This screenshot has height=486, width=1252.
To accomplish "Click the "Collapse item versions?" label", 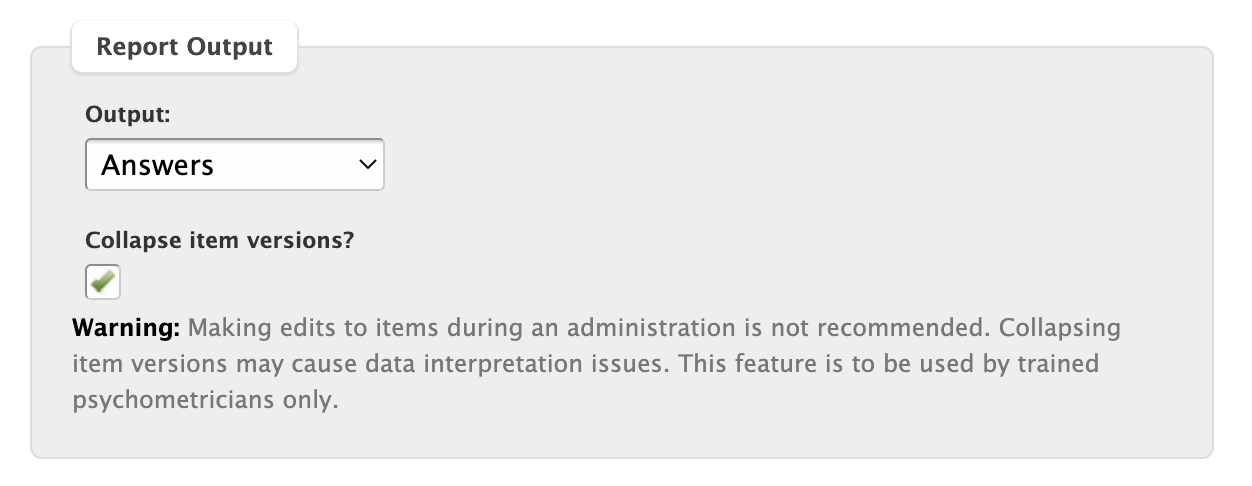I will [220, 240].
